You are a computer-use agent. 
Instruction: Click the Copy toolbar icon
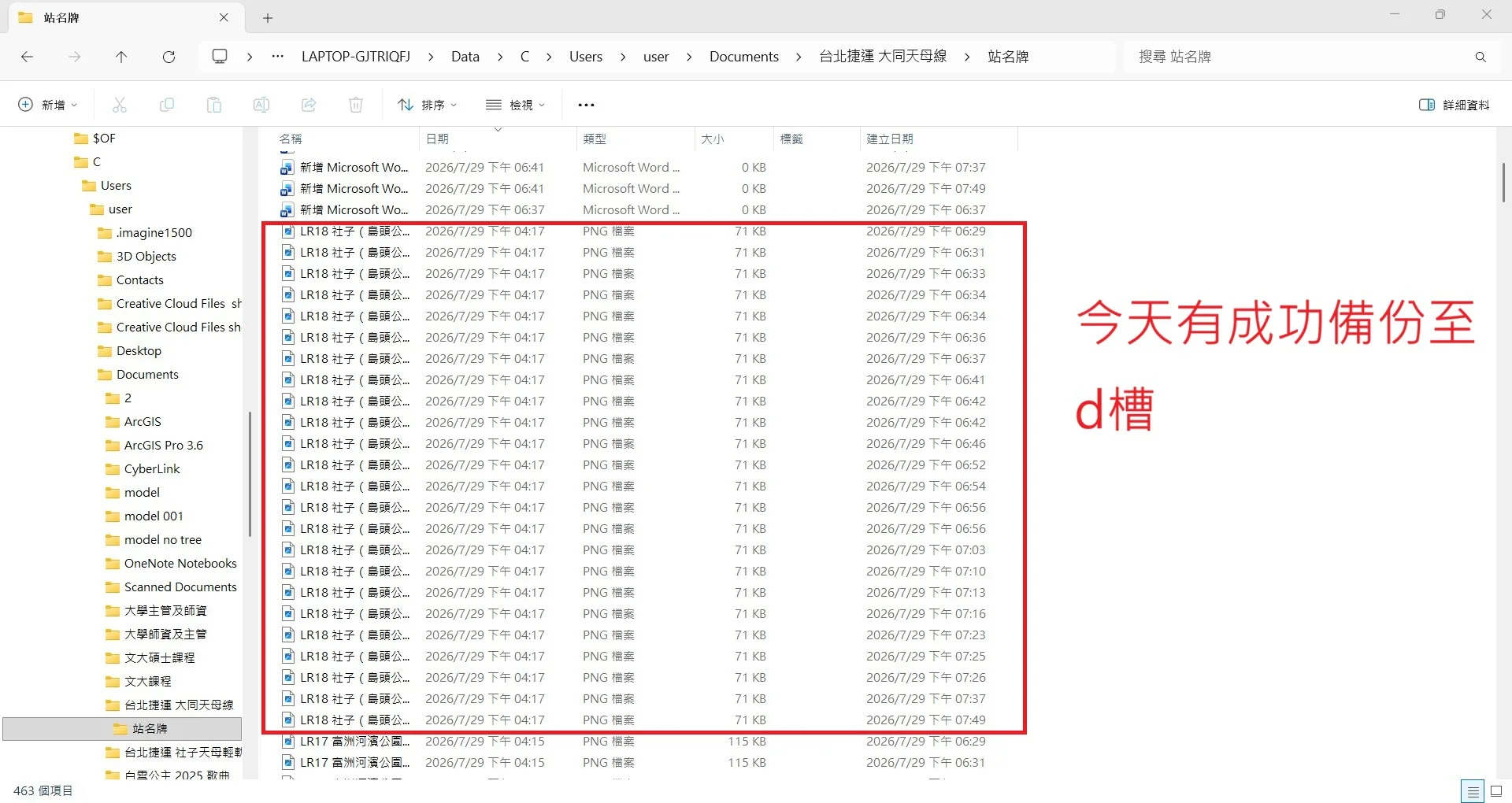coord(167,105)
